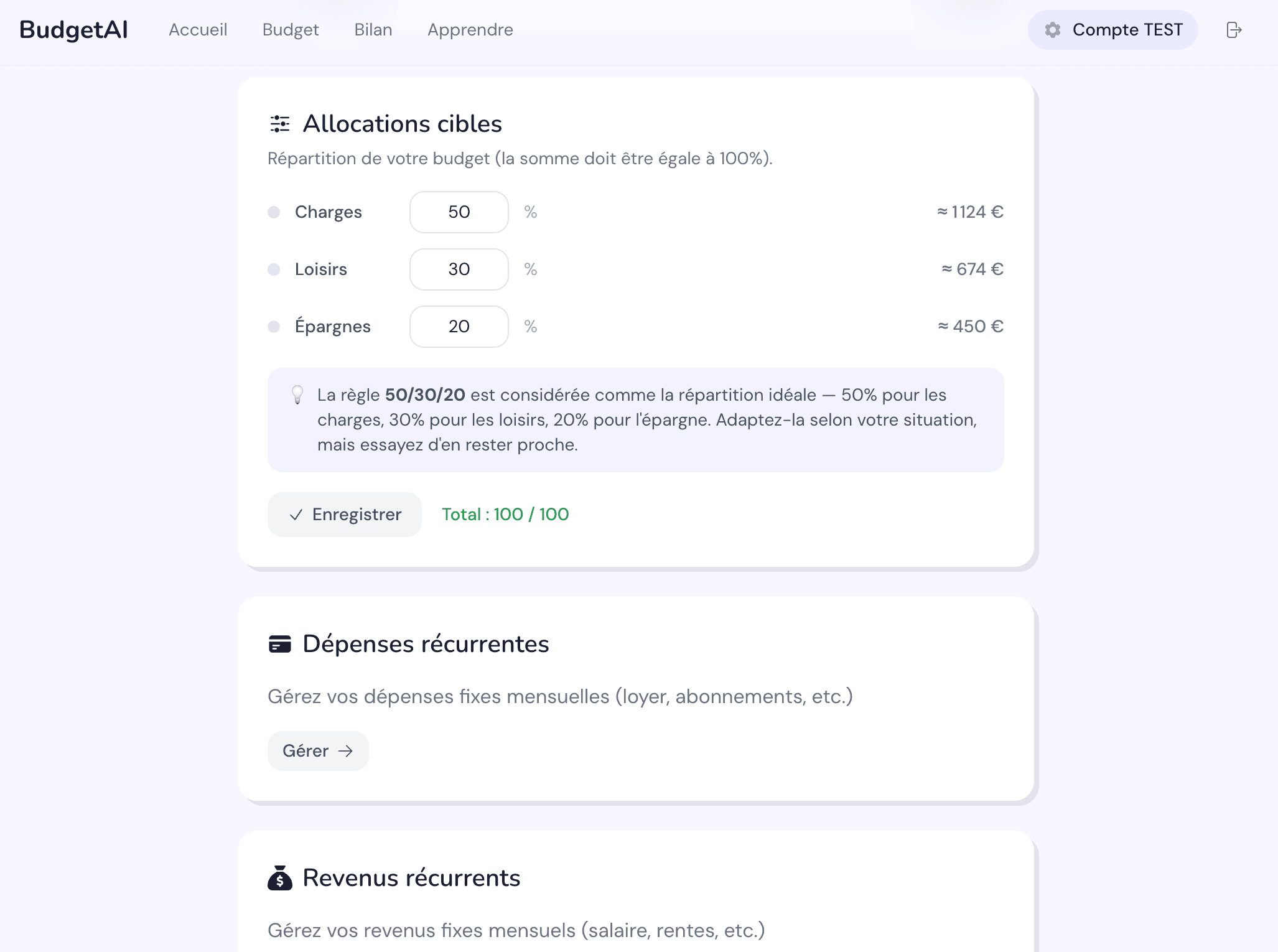This screenshot has width=1278, height=952.
Task: Focus the Épargnes percentage input
Action: (x=459, y=327)
